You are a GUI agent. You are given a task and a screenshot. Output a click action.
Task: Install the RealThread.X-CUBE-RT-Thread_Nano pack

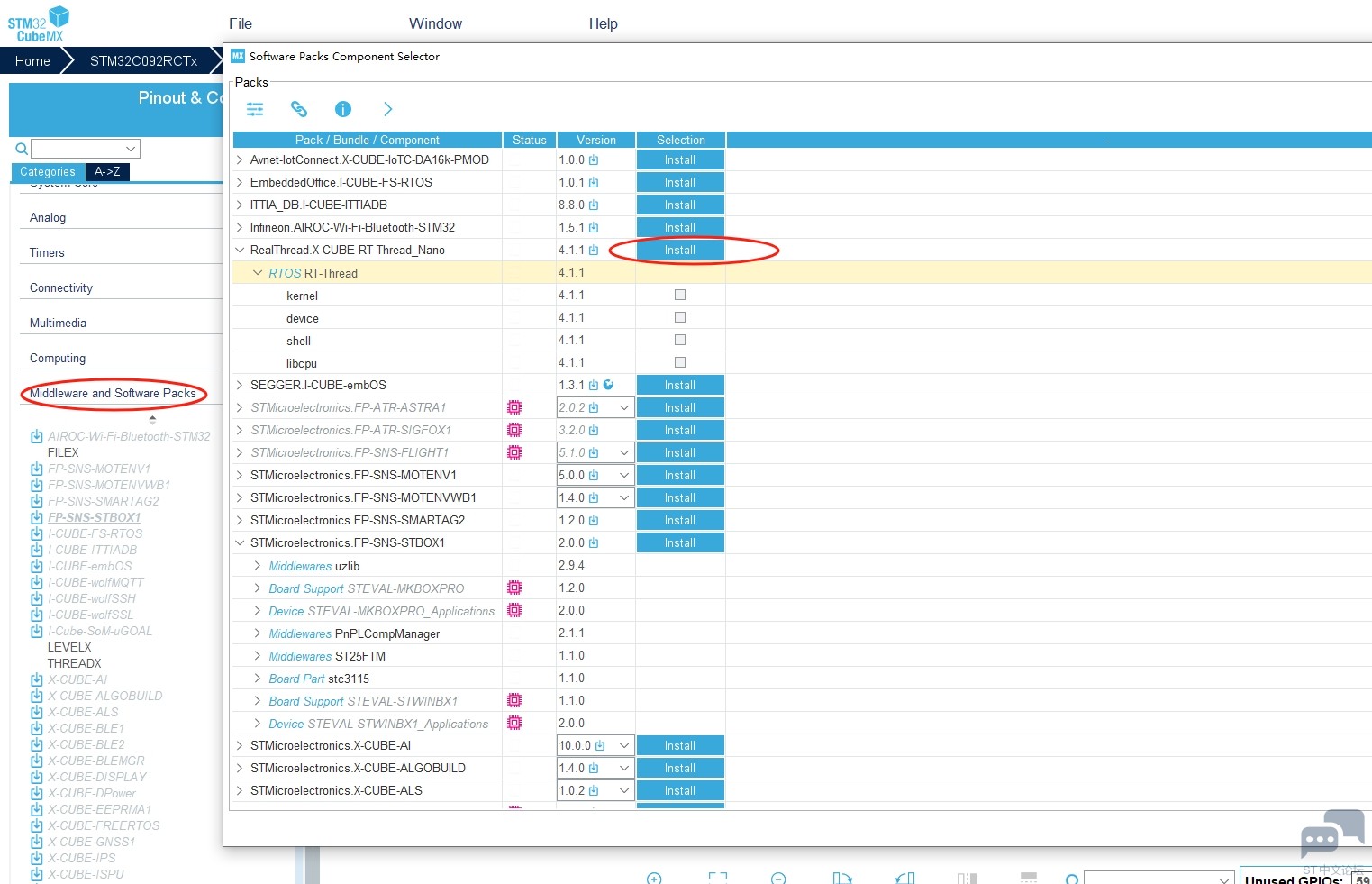[x=680, y=251]
